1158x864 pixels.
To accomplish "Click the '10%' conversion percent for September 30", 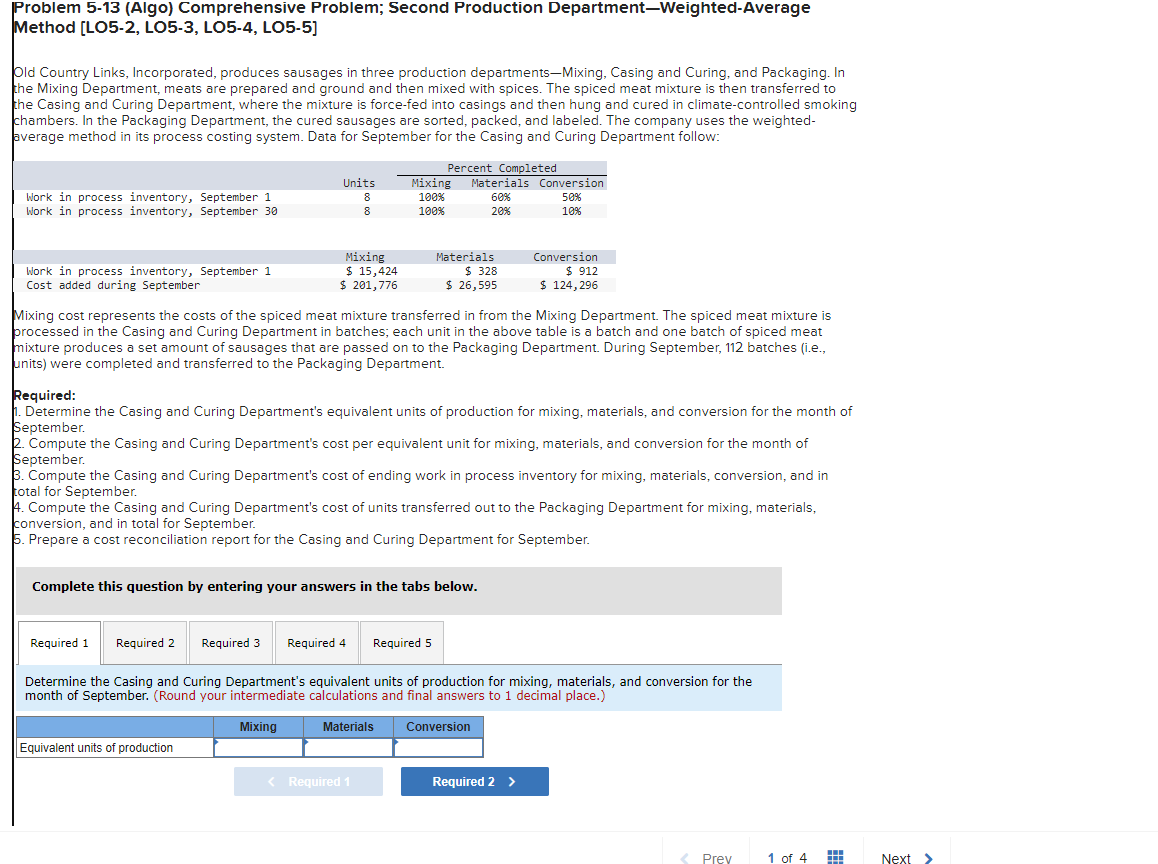I will pos(572,211).
